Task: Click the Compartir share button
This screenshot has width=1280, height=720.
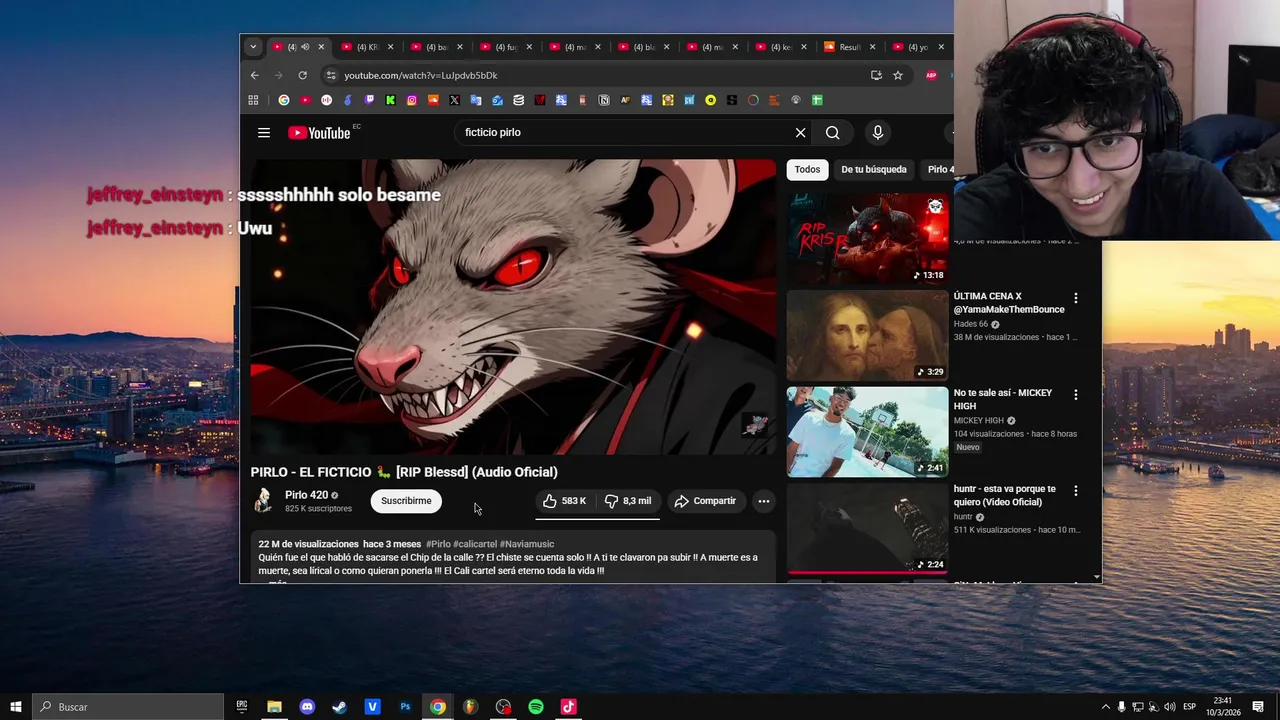Action: [705, 501]
